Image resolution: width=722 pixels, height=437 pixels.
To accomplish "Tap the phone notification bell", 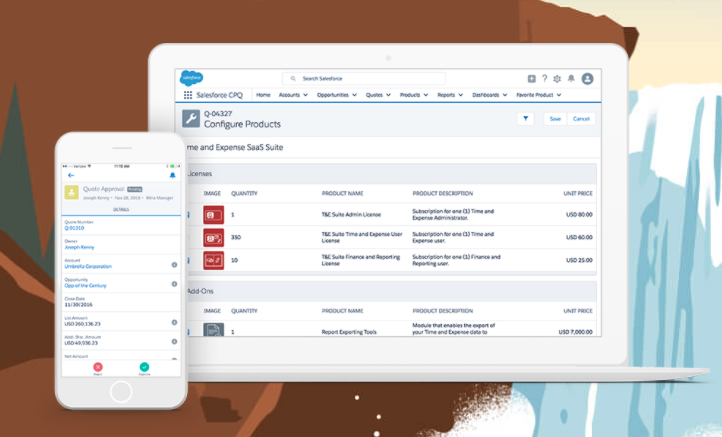I will [172, 175].
